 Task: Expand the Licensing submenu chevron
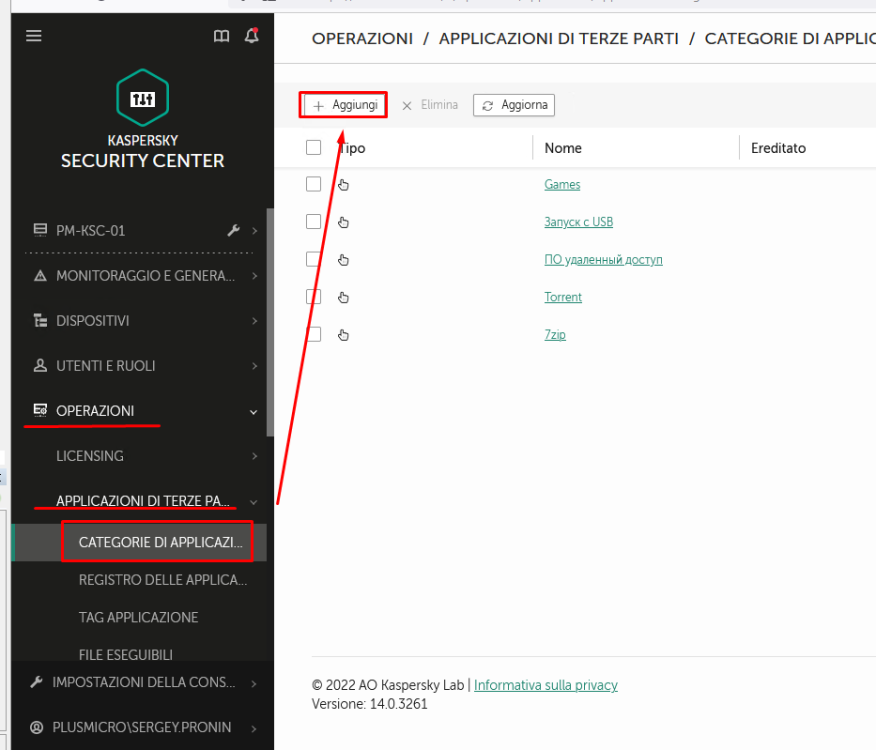coord(255,456)
